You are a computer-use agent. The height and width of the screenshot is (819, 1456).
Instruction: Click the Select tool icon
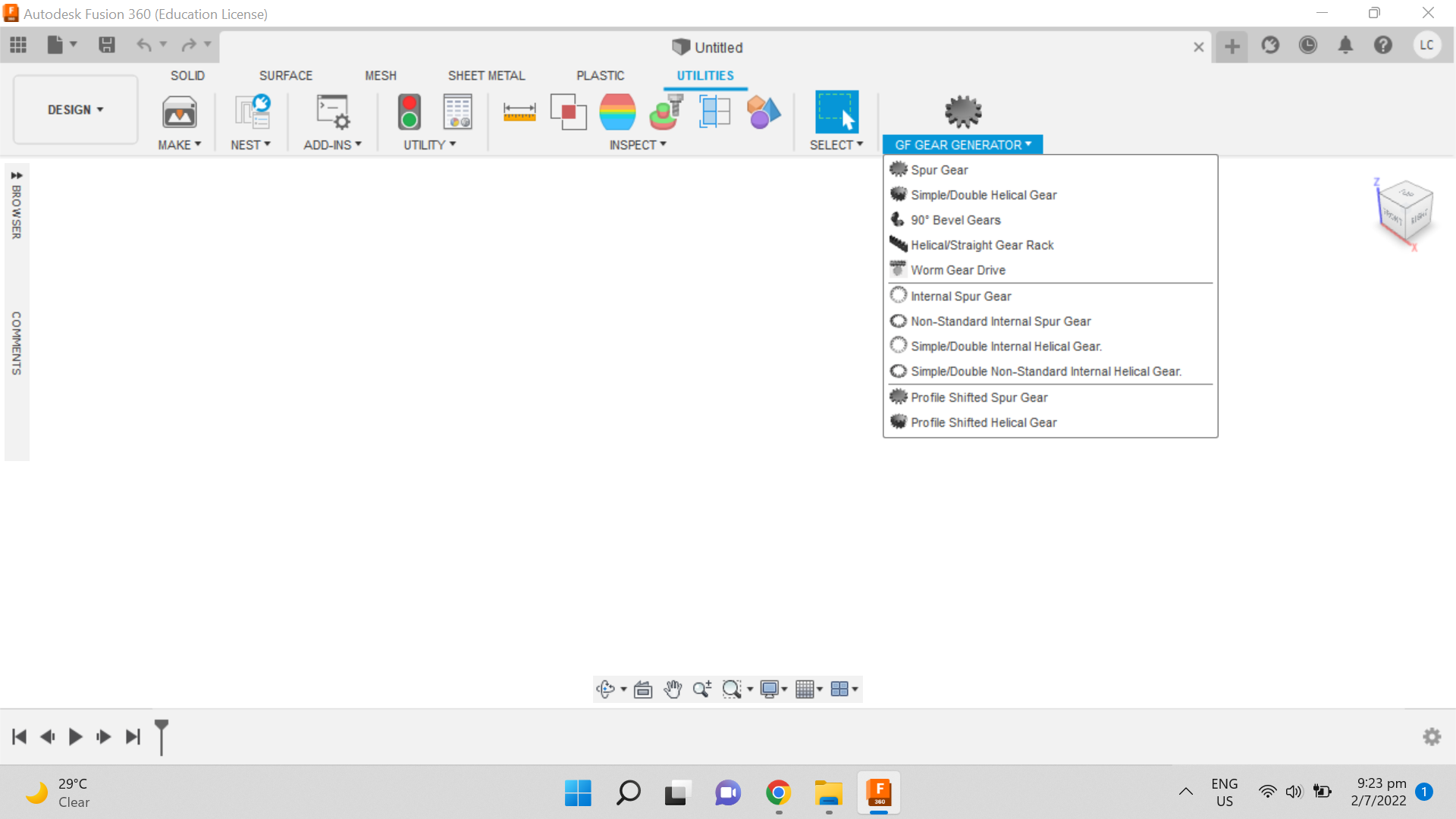coord(836,112)
